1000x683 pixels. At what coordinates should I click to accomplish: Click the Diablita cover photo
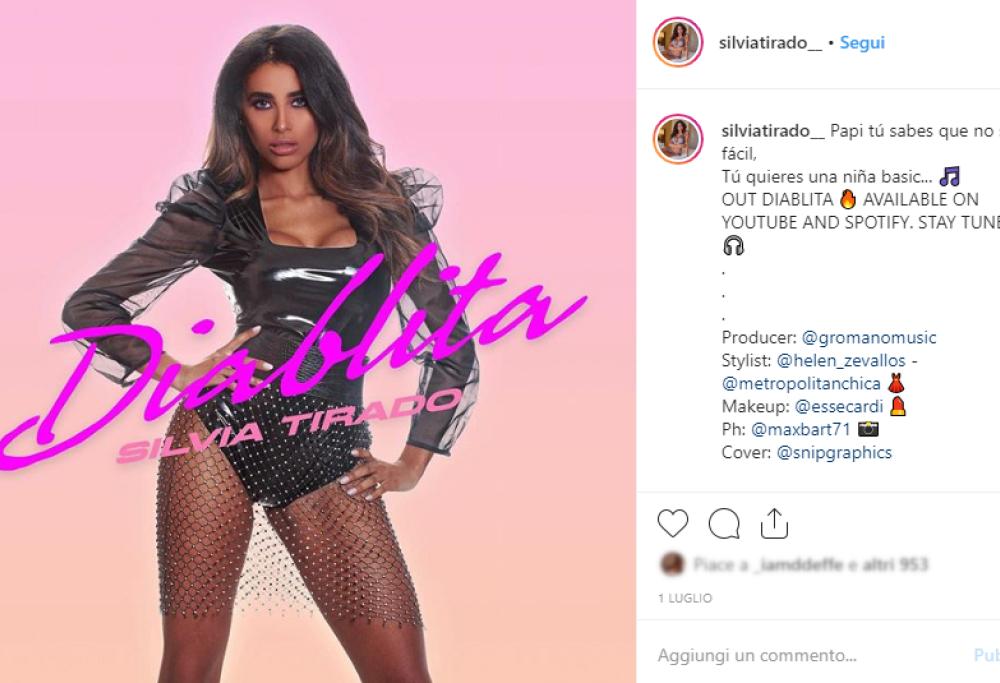pyautogui.click(x=318, y=341)
